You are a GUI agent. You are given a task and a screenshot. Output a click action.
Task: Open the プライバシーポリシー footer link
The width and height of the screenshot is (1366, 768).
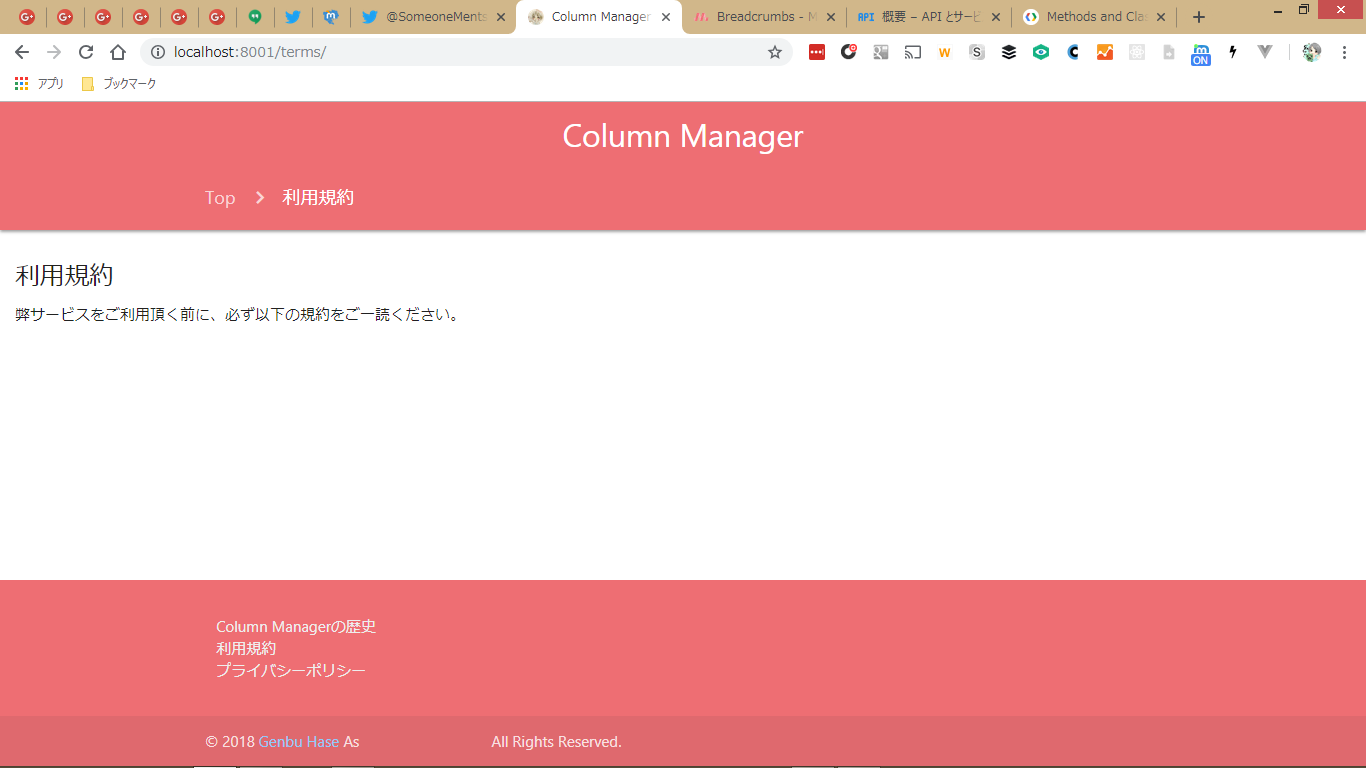291,670
